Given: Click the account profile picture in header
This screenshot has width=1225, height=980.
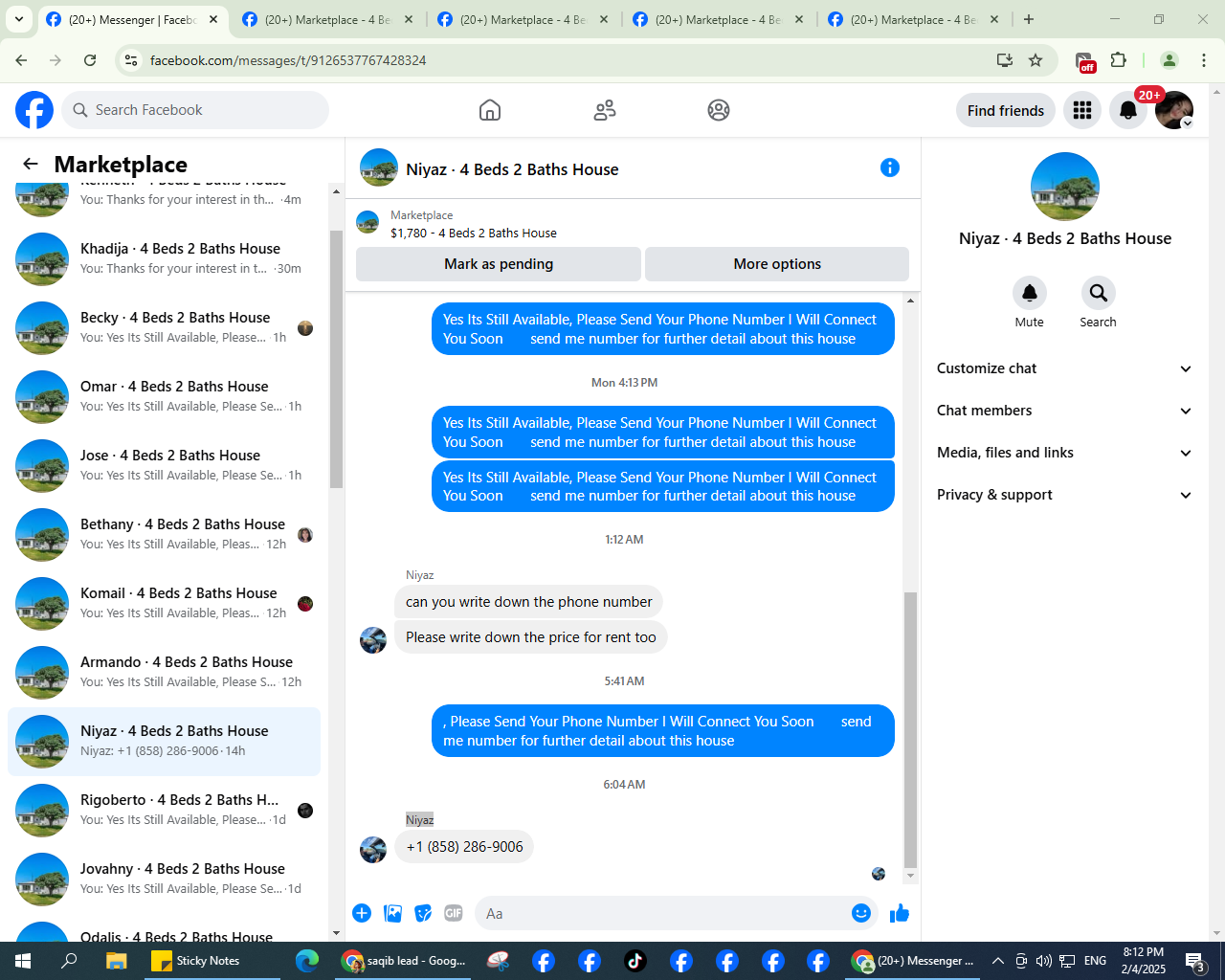Looking at the screenshot, I should [x=1173, y=110].
